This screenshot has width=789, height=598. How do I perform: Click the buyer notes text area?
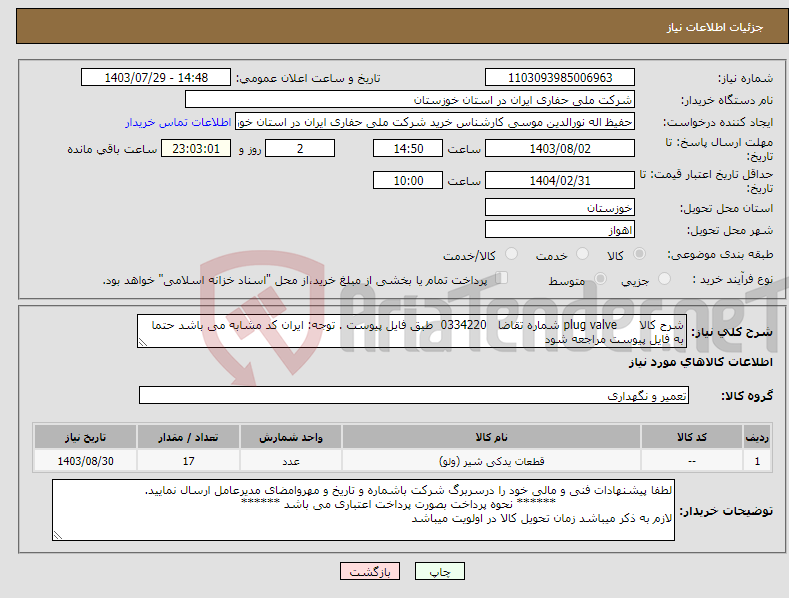[363, 510]
